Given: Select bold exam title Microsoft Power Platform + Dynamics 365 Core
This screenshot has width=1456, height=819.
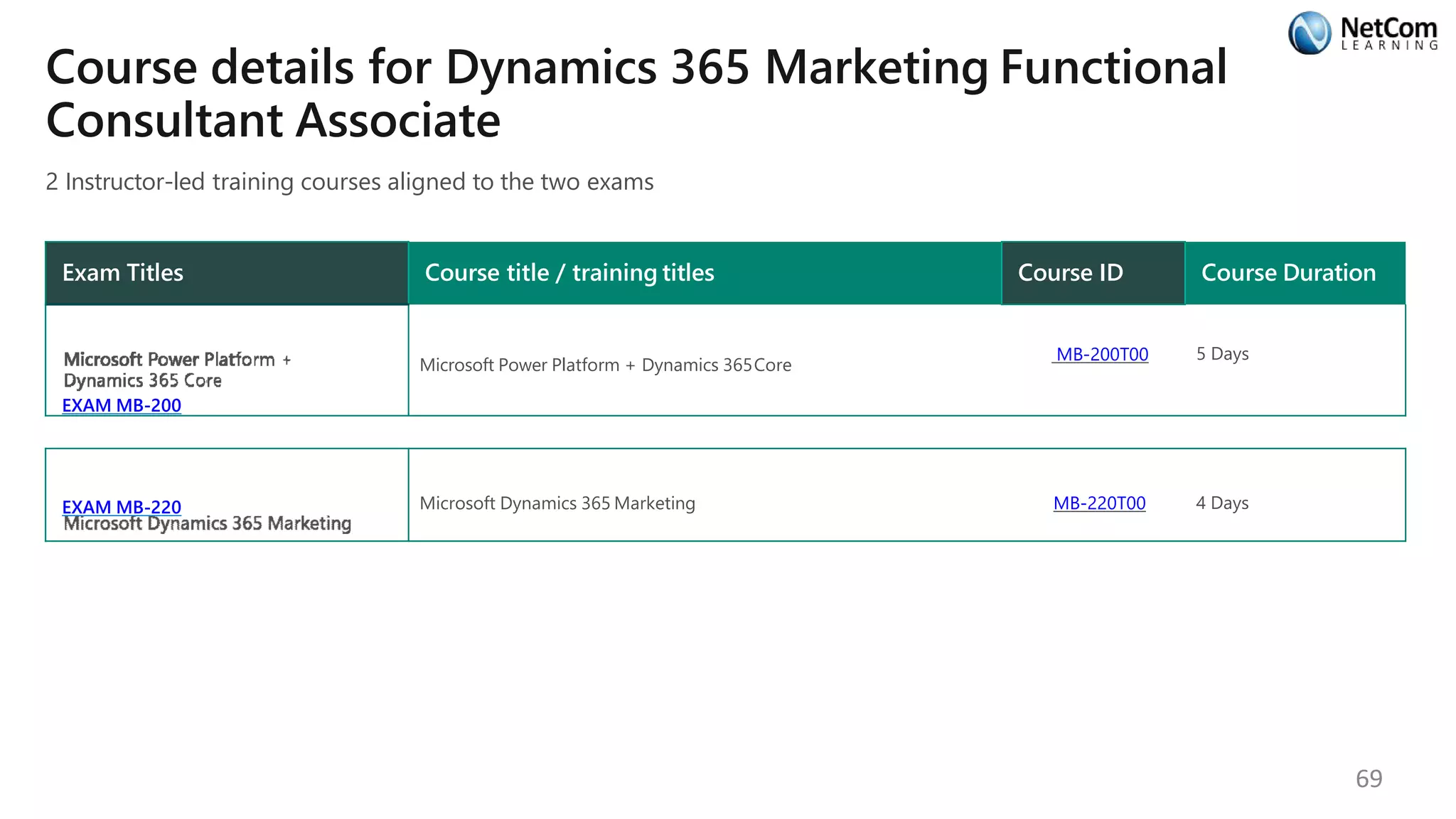Looking at the screenshot, I should click(177, 370).
